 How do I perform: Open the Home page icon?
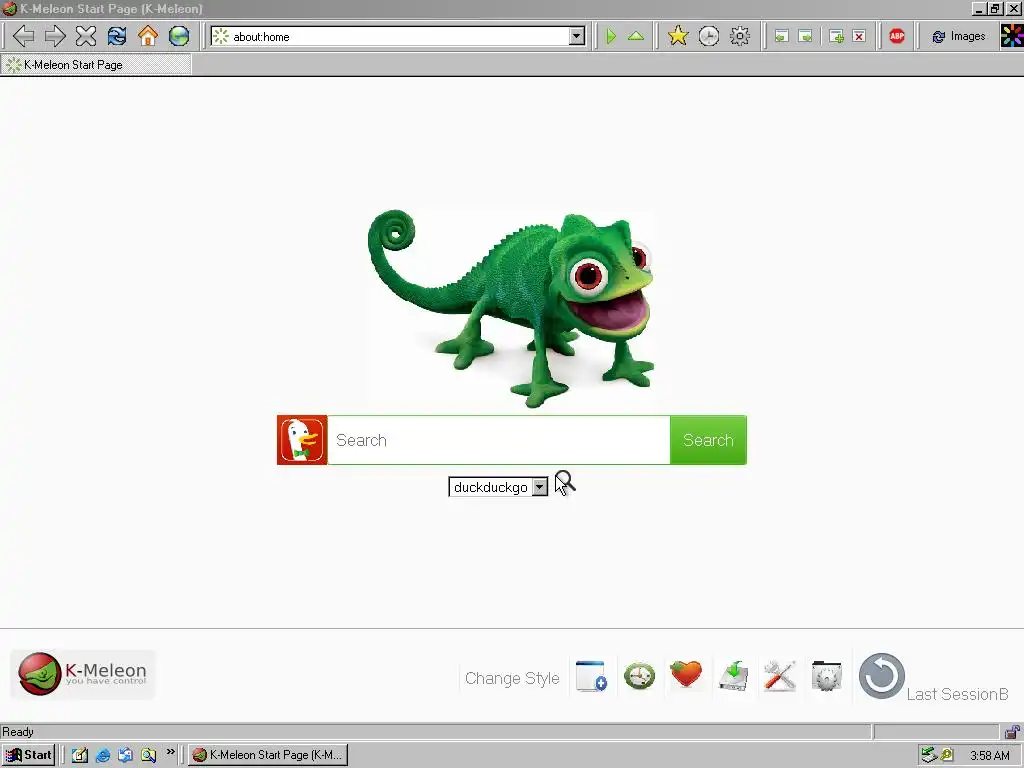coord(148,36)
